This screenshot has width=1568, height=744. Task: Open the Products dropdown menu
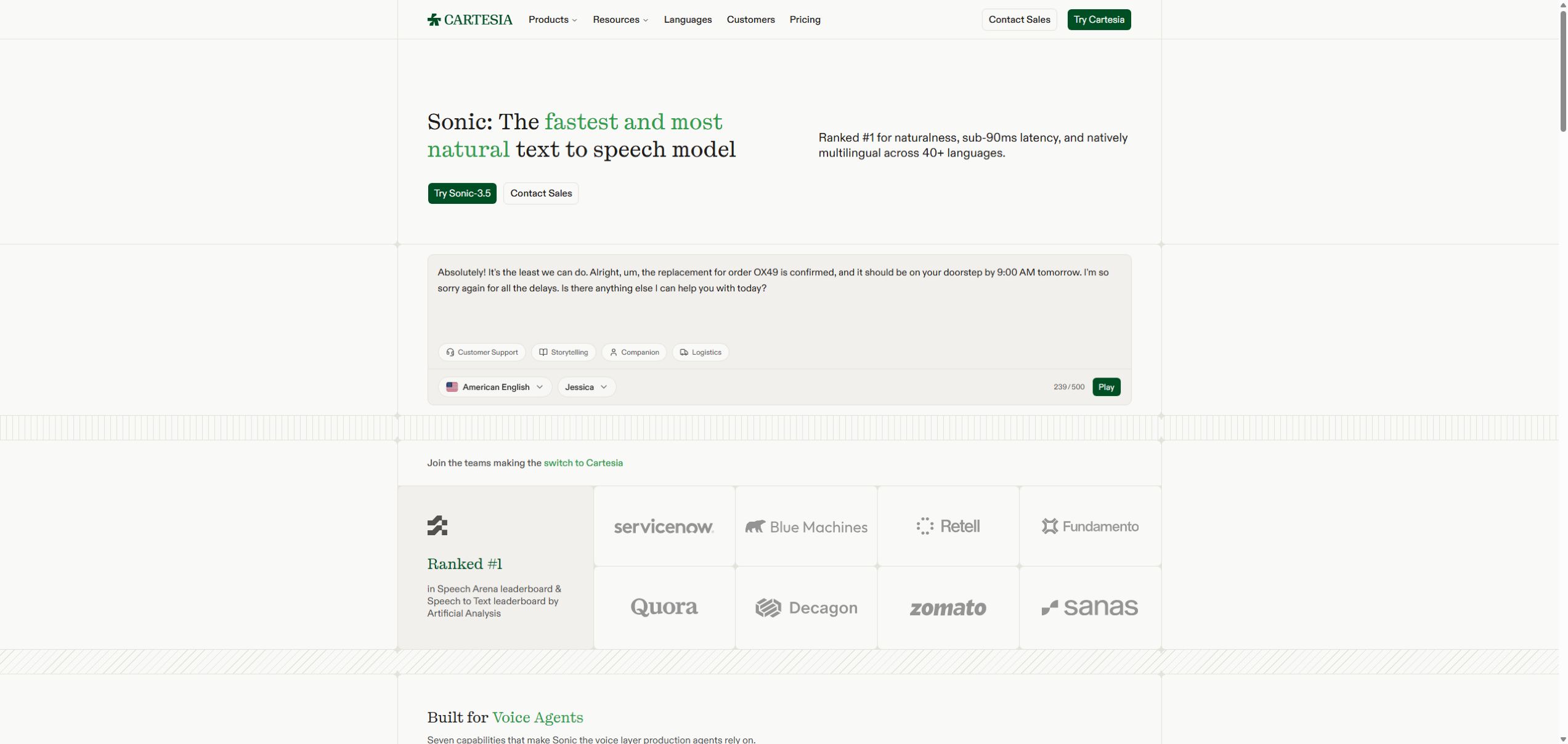click(553, 20)
